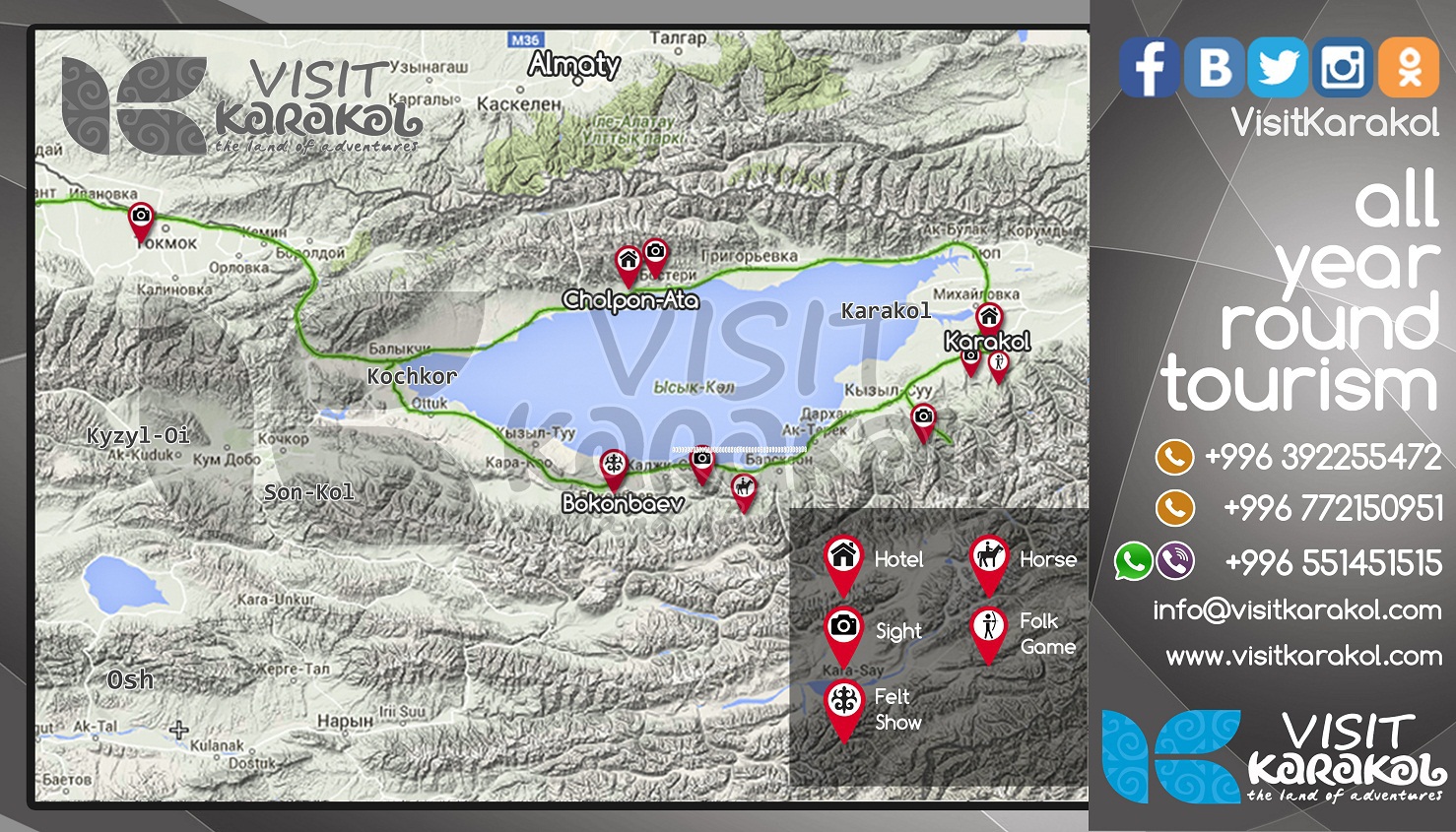Open the www.visitkarakol.com website link
1456x832 pixels.
click(x=1303, y=656)
